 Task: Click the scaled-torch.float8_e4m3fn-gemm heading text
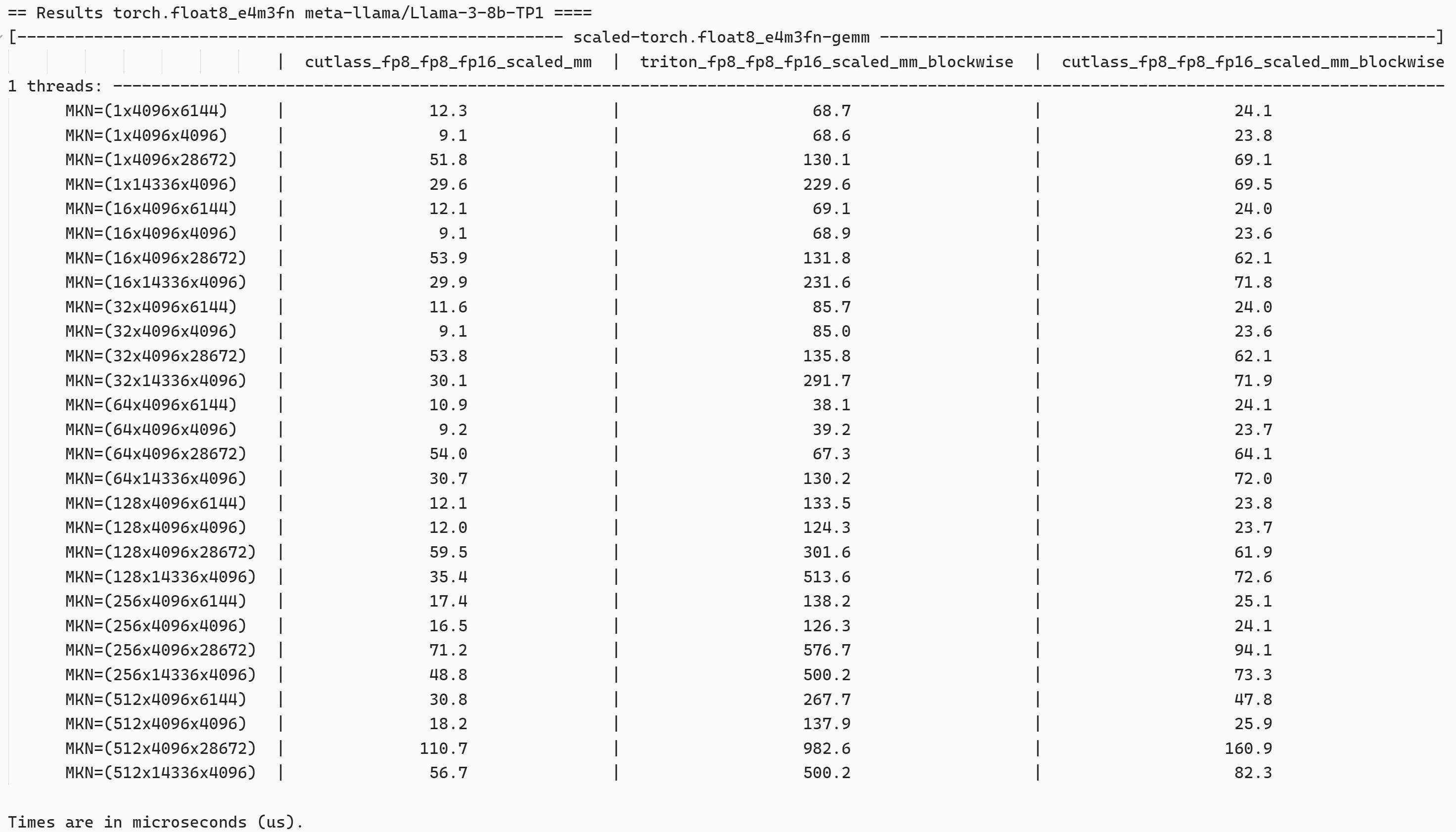tap(721, 38)
